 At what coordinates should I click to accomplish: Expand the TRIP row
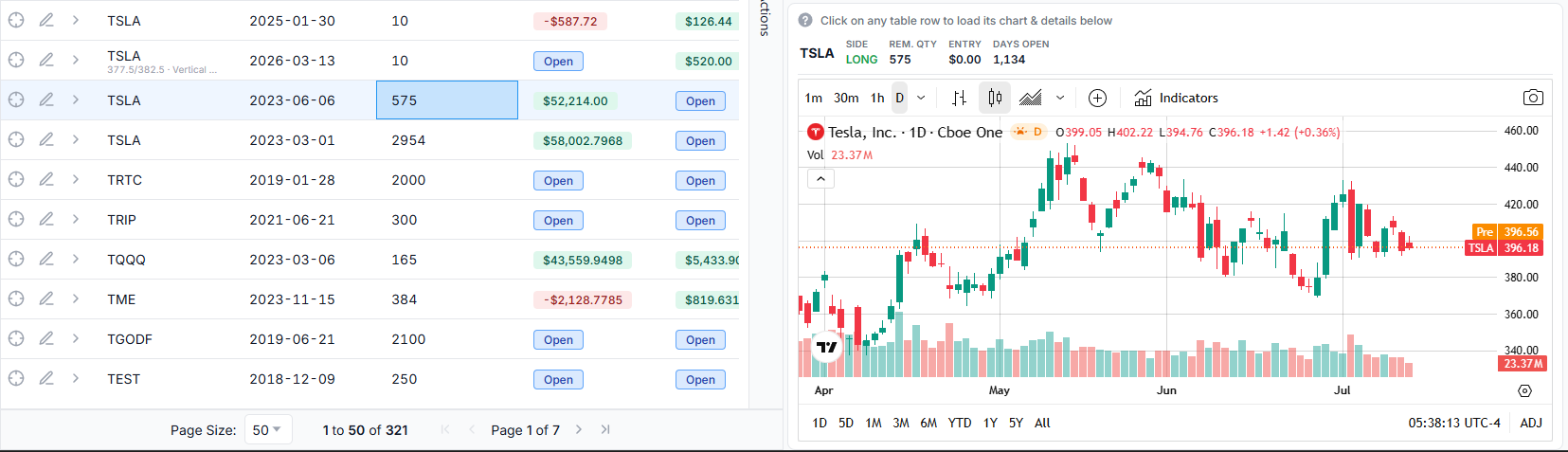coord(75,219)
